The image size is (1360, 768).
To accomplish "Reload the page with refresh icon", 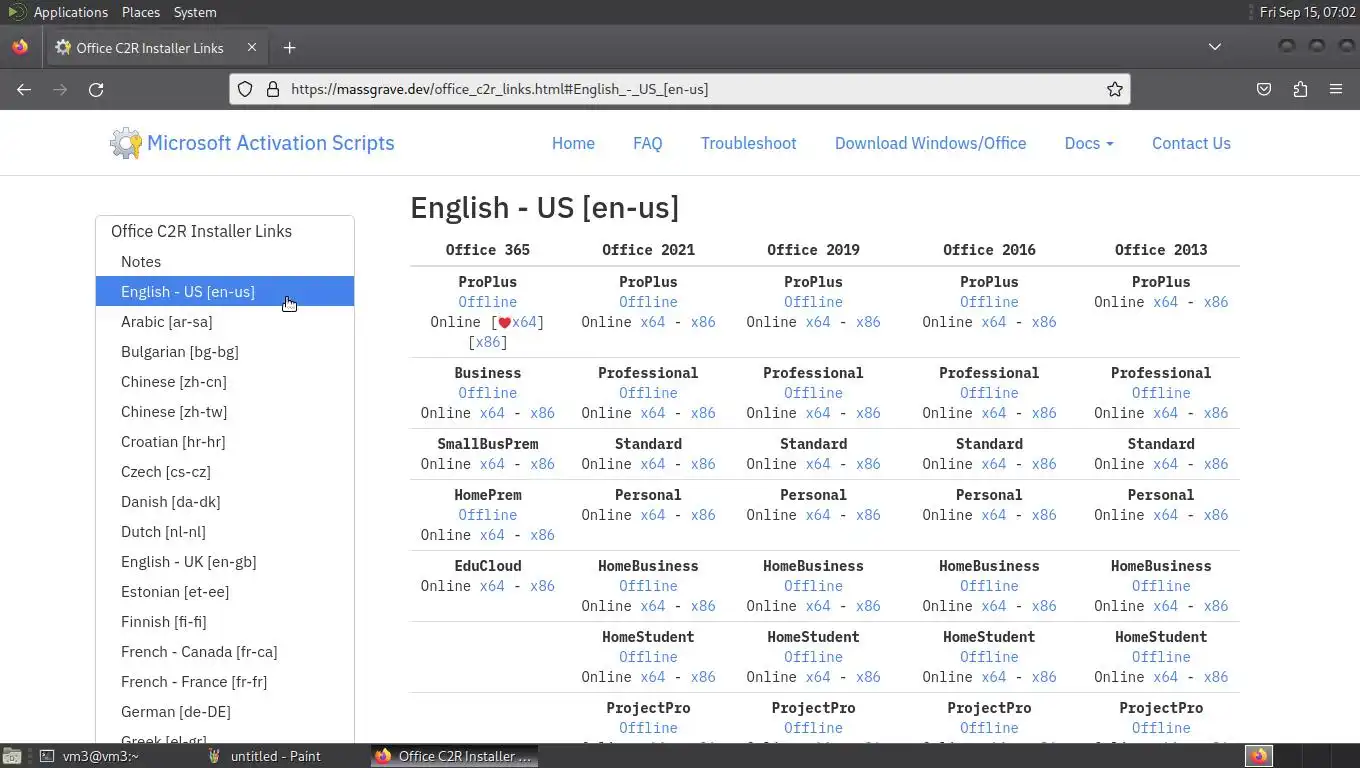I will [96, 89].
